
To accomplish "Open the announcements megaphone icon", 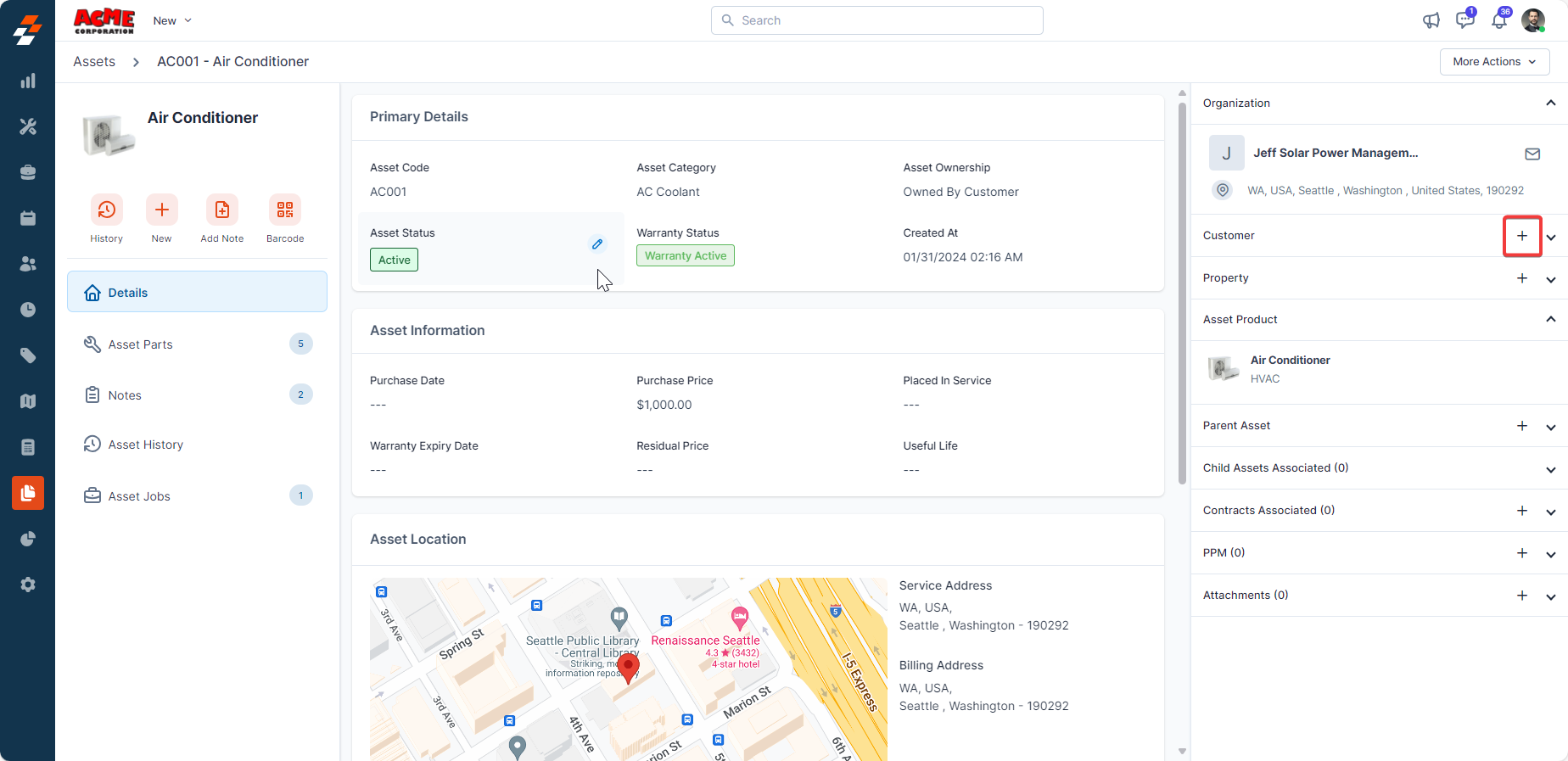I will pos(1431,20).
